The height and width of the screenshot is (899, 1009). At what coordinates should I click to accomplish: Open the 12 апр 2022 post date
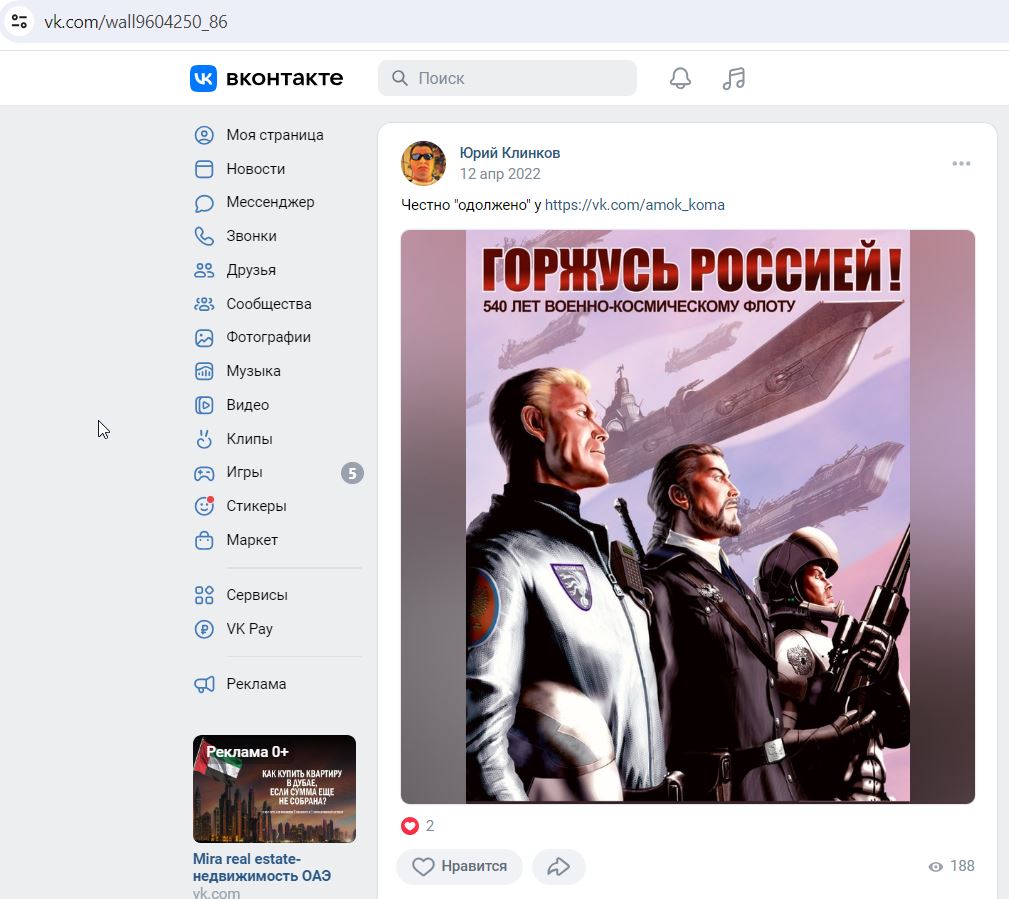click(500, 174)
